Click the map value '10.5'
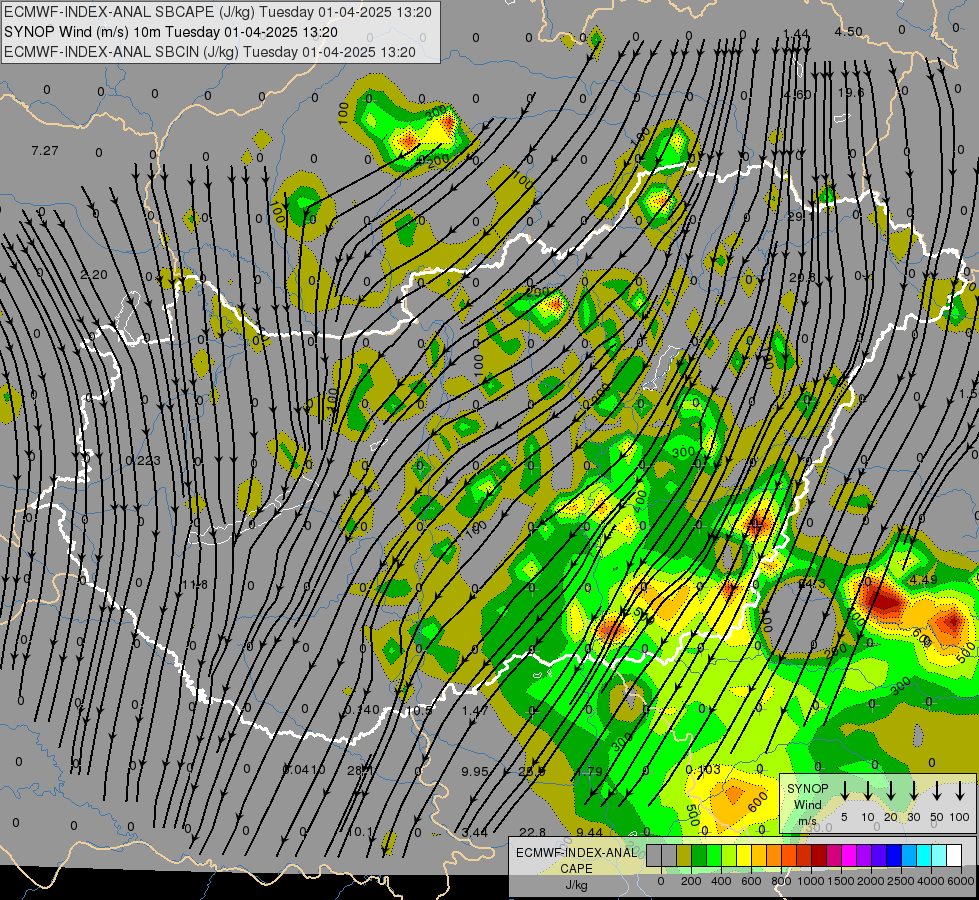The width and height of the screenshot is (979, 900). [419, 711]
